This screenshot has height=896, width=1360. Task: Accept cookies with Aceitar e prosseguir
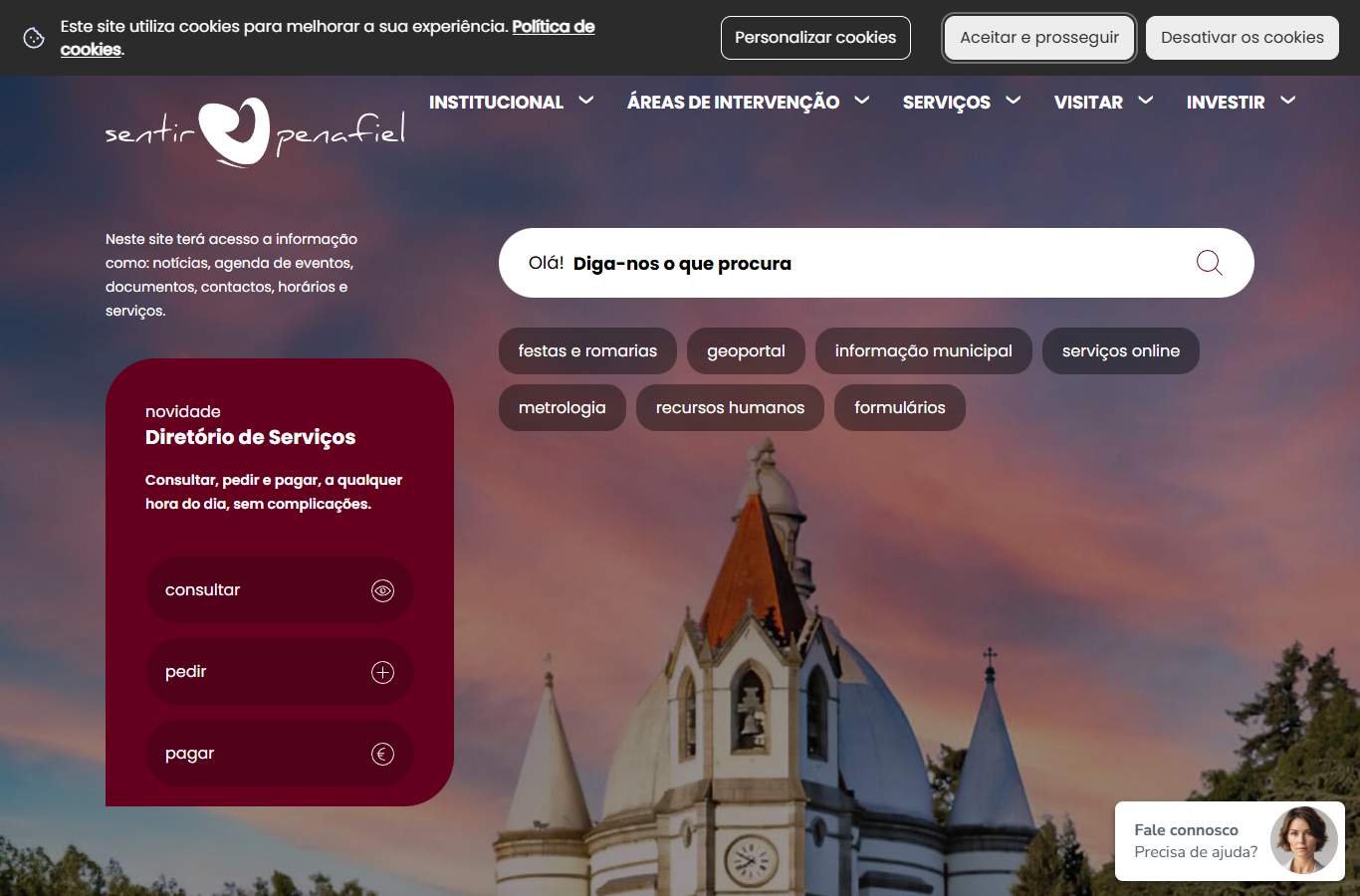1039,38
